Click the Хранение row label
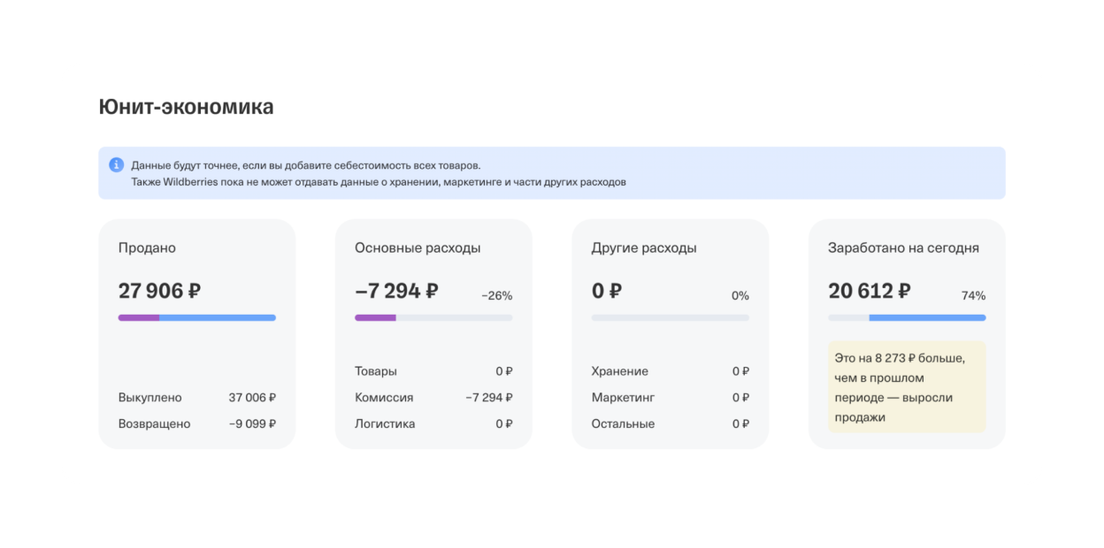The width and height of the screenshot is (1104, 548). pos(620,371)
